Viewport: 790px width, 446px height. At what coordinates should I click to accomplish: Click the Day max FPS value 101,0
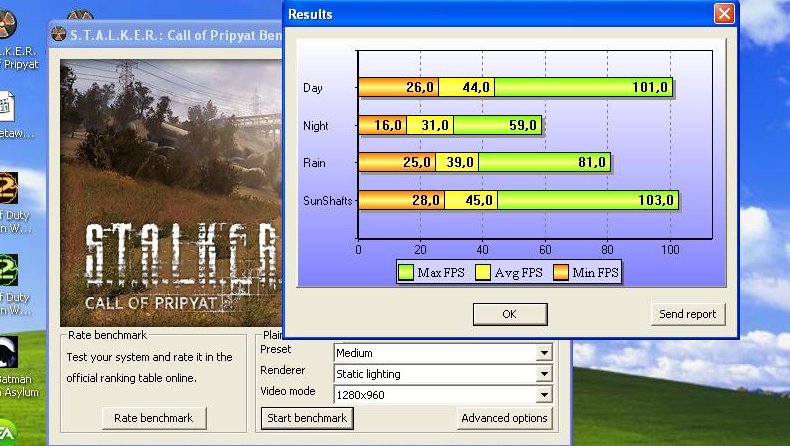[649, 87]
